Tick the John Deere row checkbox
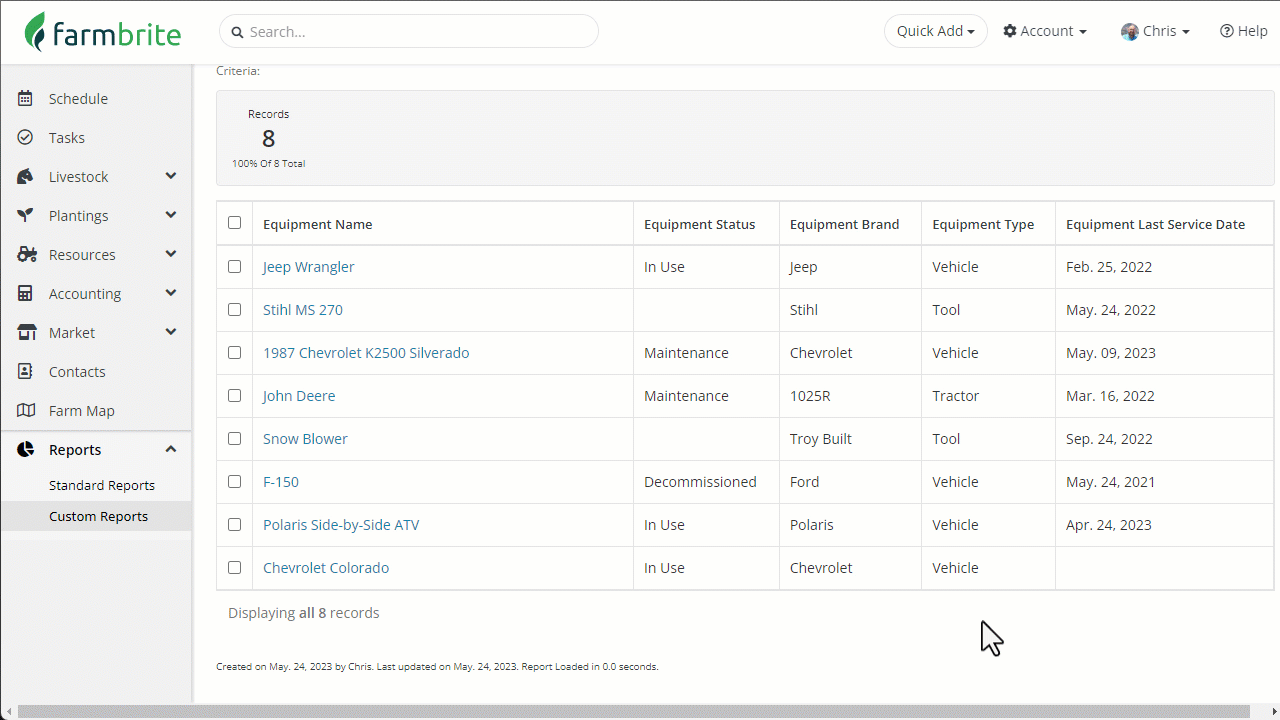Viewport: 1280px width, 720px height. pyautogui.click(x=234, y=396)
